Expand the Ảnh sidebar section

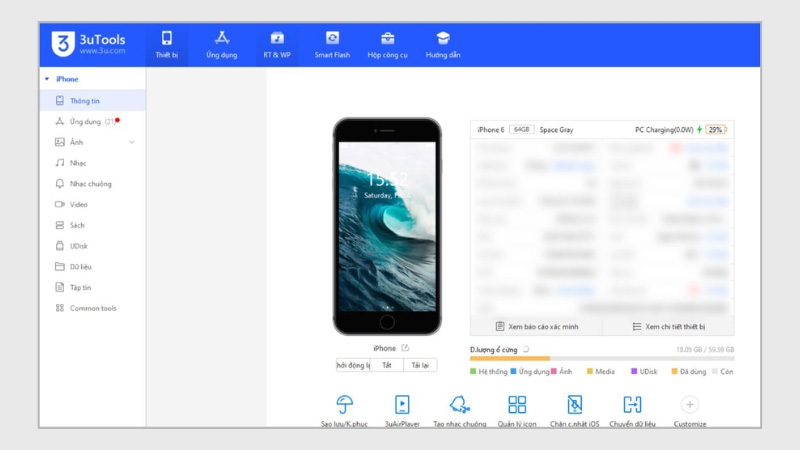pyautogui.click(x=132, y=142)
